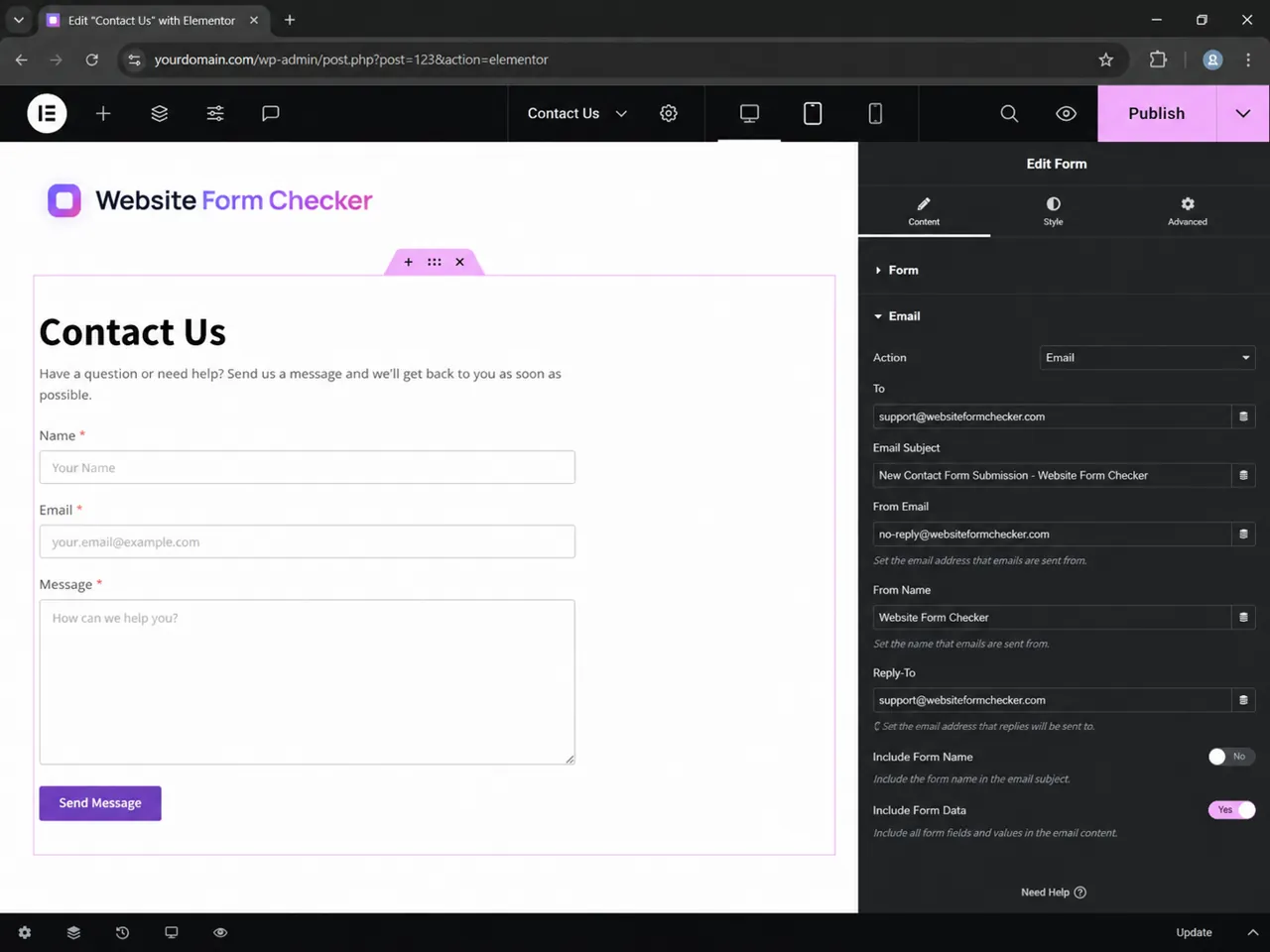Click the Website Form Checker logo
Screen dimensions: 1270x952
[x=210, y=200]
